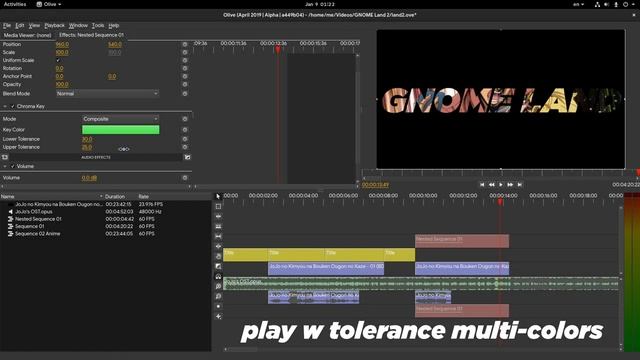The image size is (640, 360).
Task: Enable keyframing stopwatch for Opacity
Action: click(185, 84)
